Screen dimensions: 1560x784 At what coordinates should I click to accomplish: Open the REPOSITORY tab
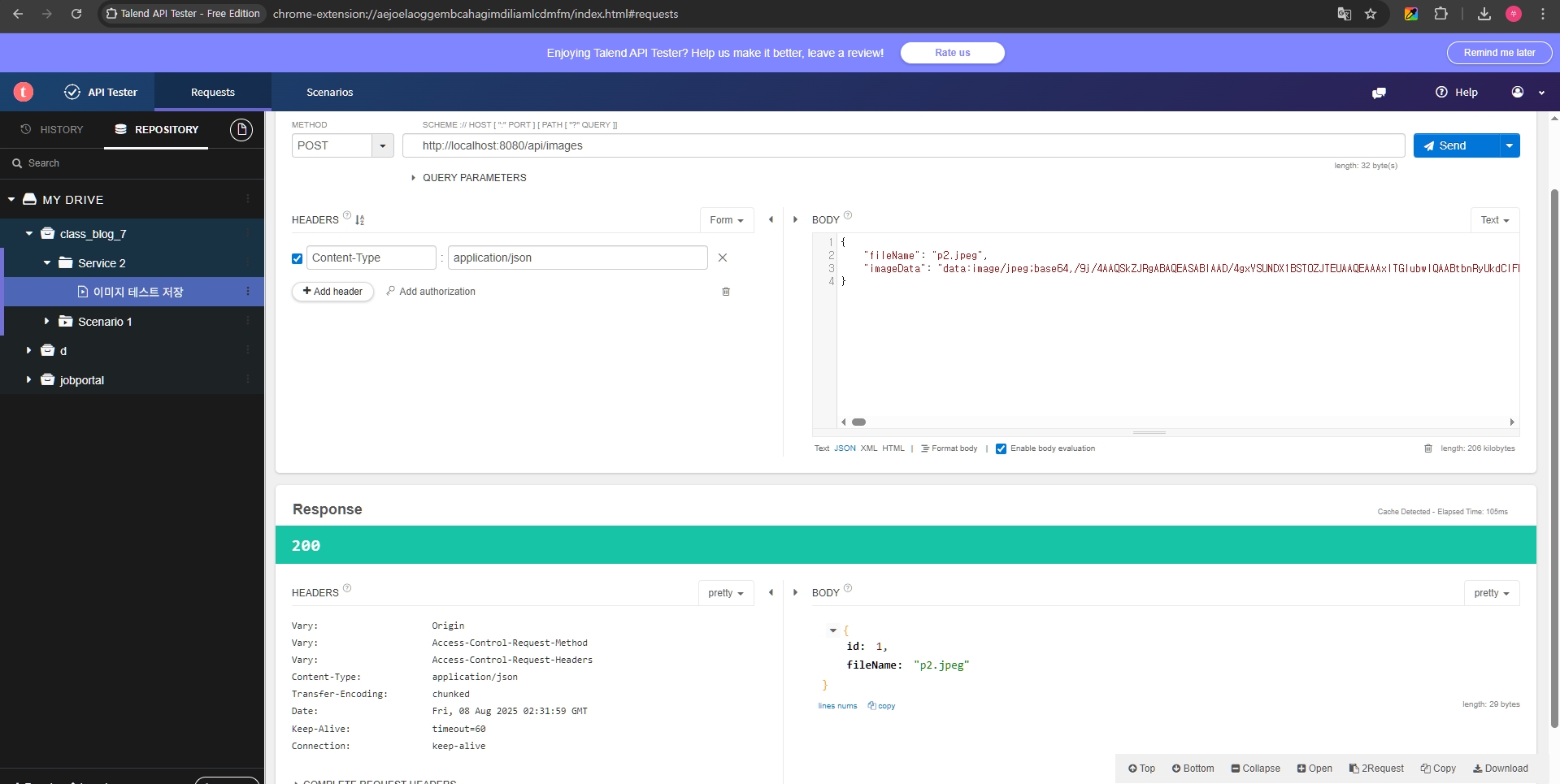coord(156,129)
